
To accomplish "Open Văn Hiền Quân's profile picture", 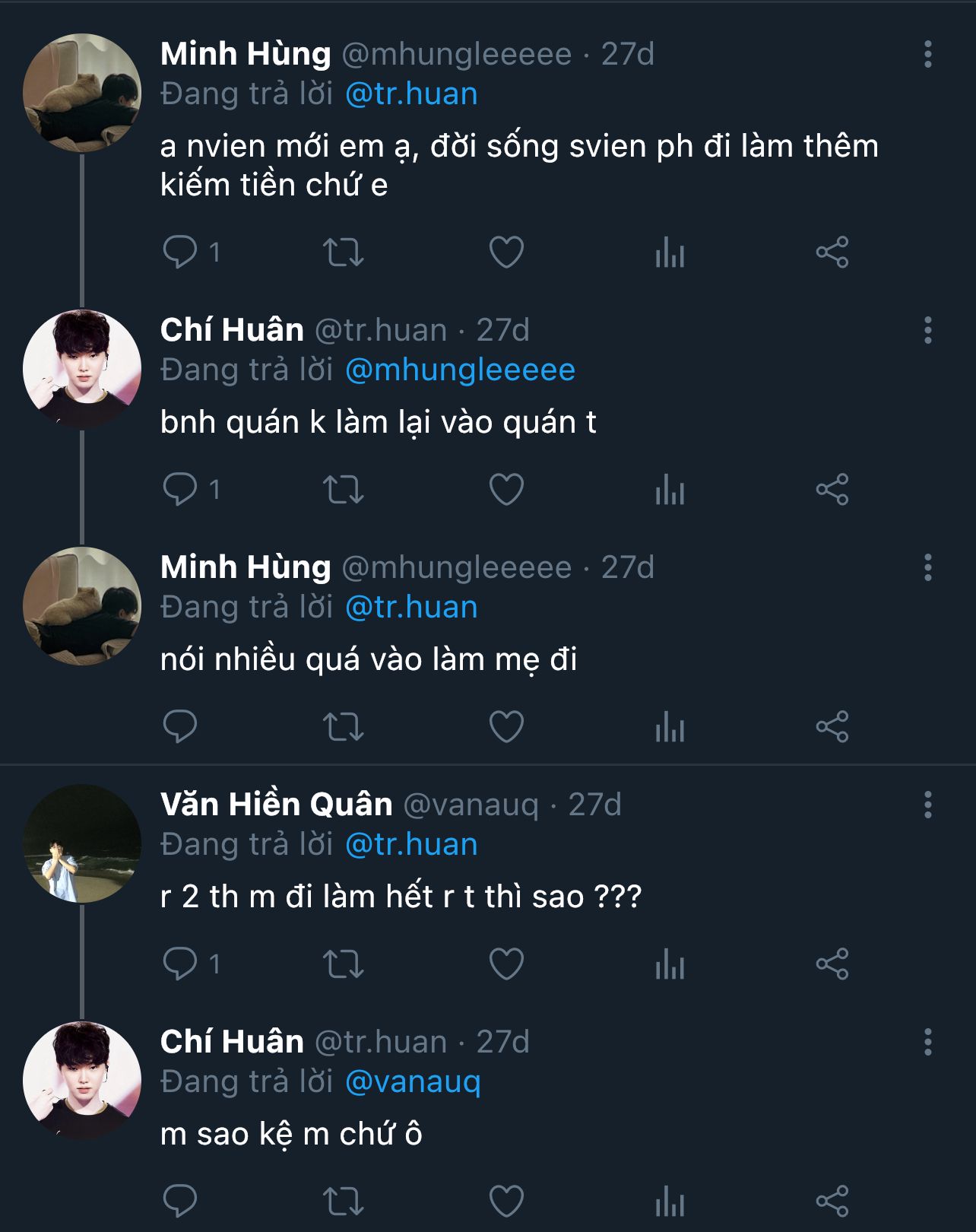I will (82, 843).
